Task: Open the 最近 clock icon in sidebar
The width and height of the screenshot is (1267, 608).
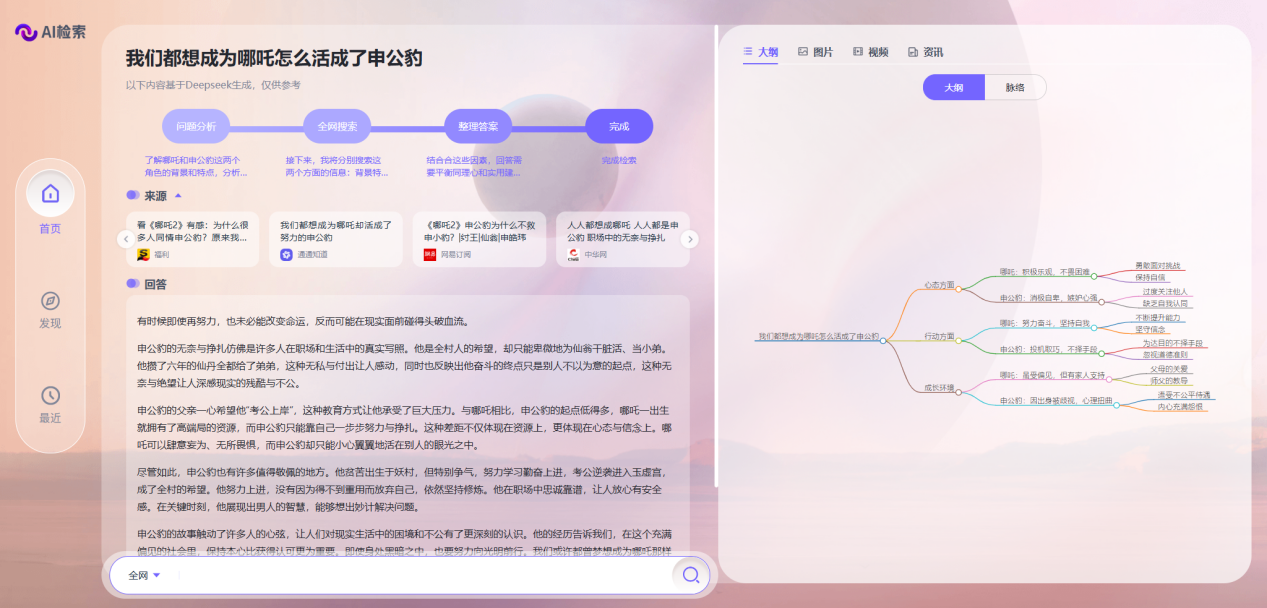Action: [x=50, y=396]
